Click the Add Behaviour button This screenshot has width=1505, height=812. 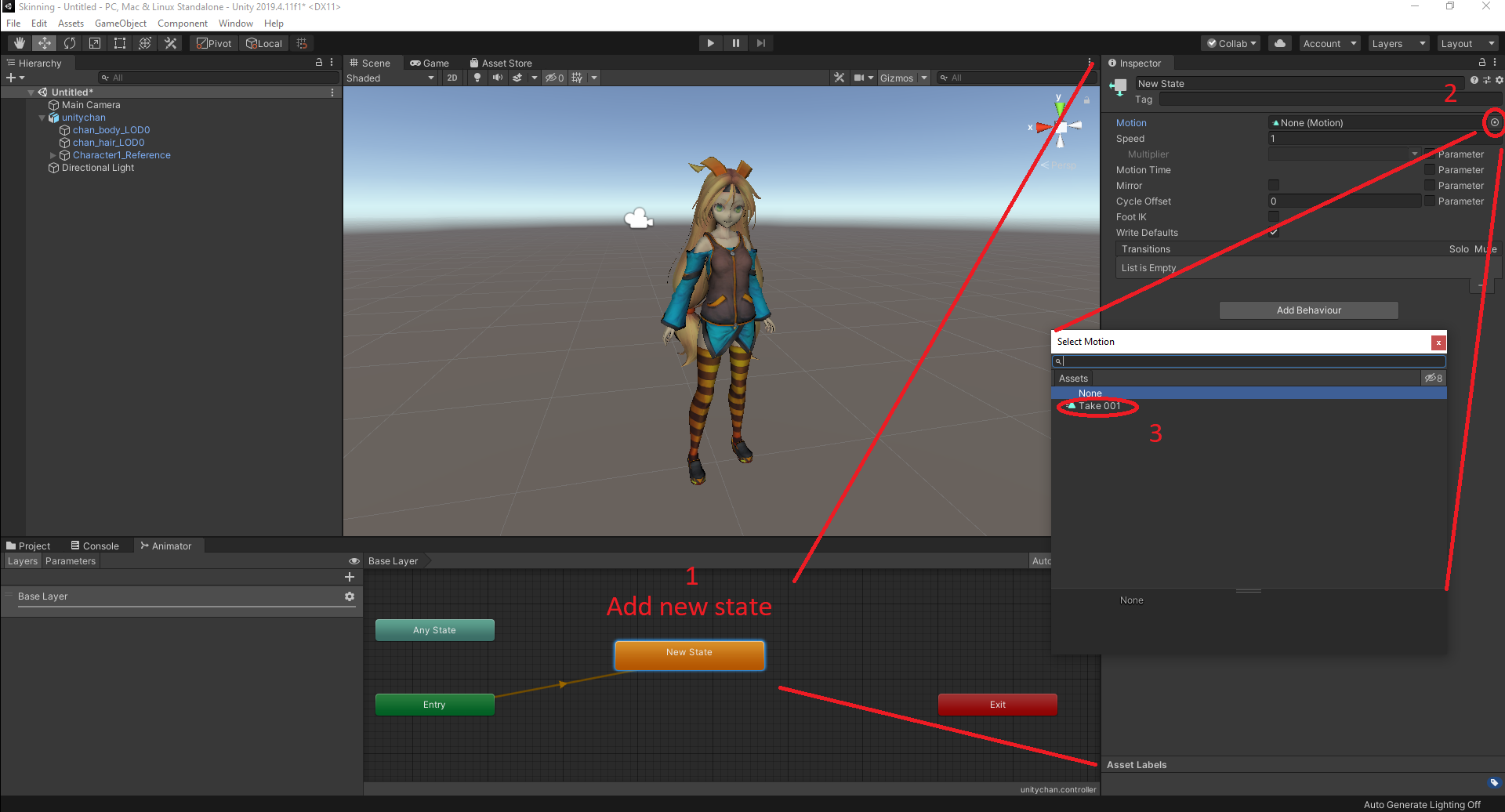click(x=1307, y=310)
